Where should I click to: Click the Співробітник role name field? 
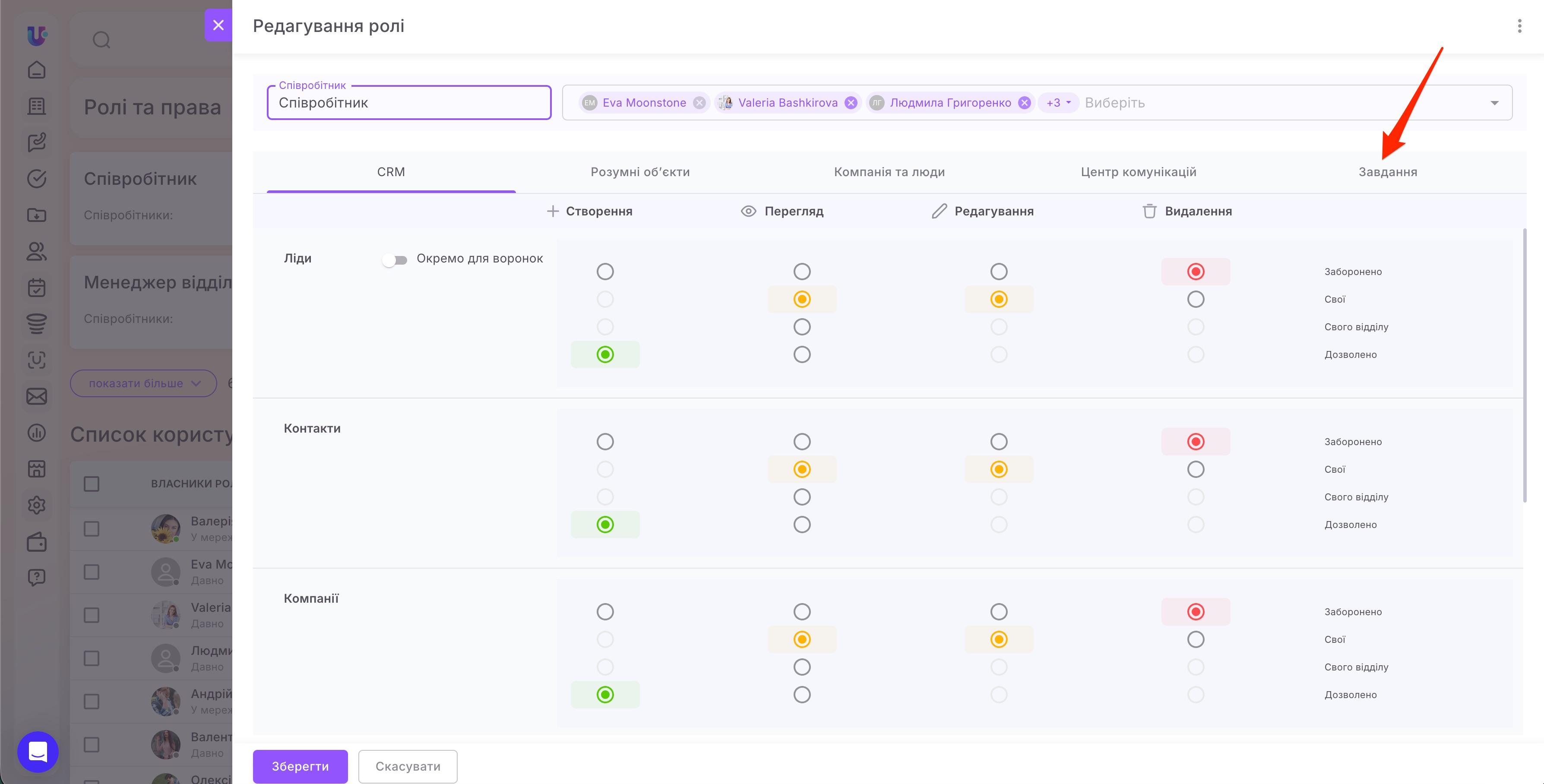pos(409,102)
